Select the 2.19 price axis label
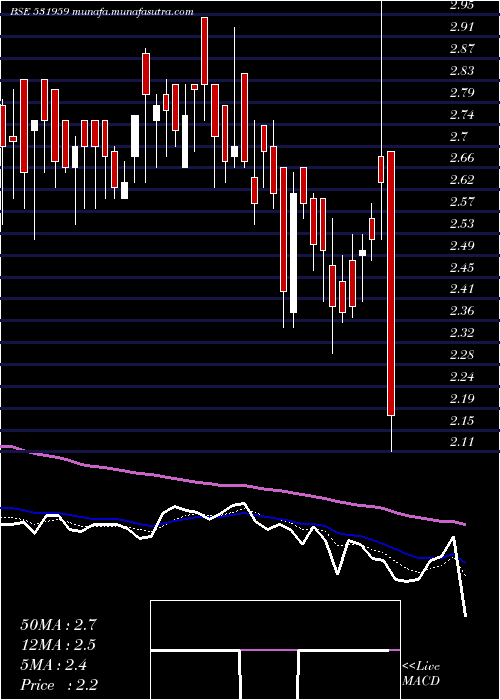The width and height of the screenshot is (500, 700). click(462, 399)
